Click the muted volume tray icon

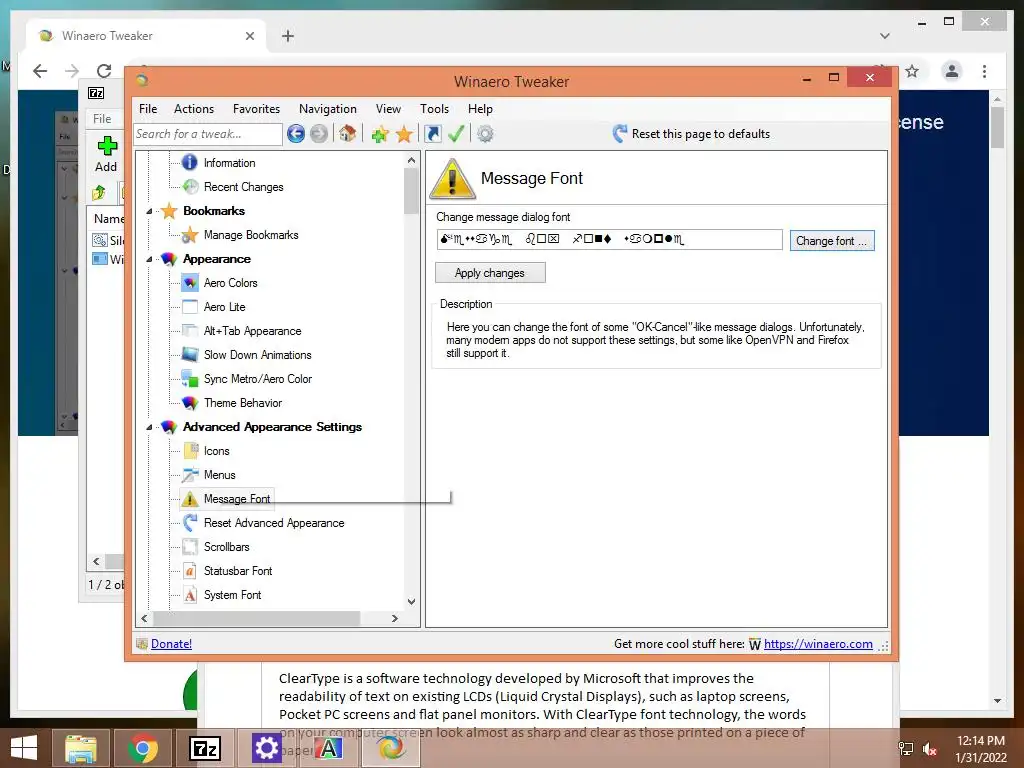pos(930,749)
